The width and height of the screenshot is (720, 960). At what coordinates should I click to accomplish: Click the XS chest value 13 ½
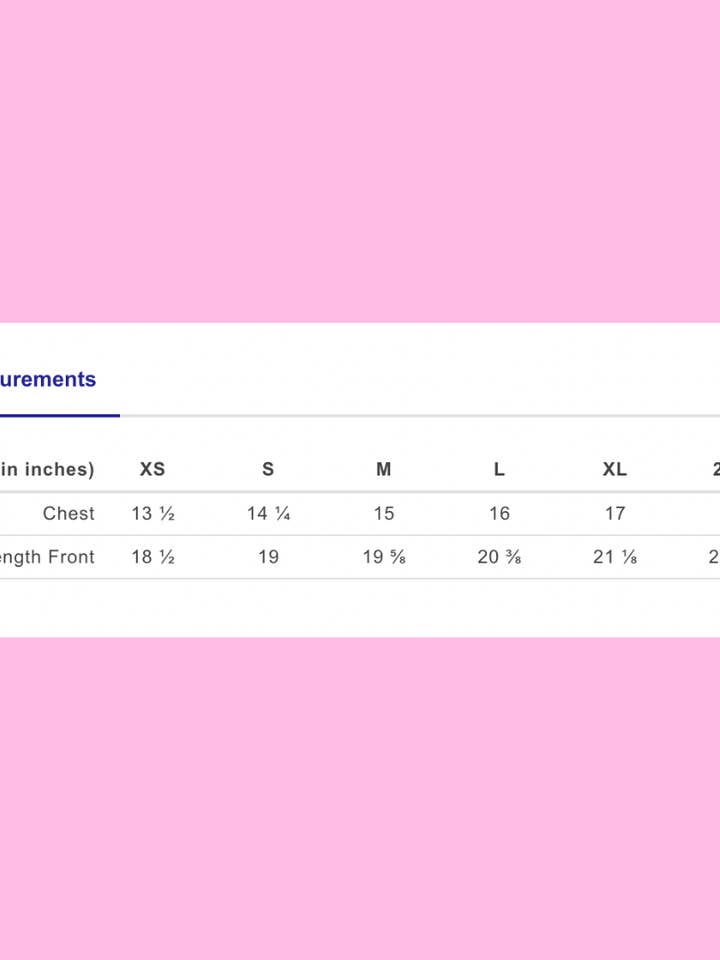pyautogui.click(x=153, y=513)
